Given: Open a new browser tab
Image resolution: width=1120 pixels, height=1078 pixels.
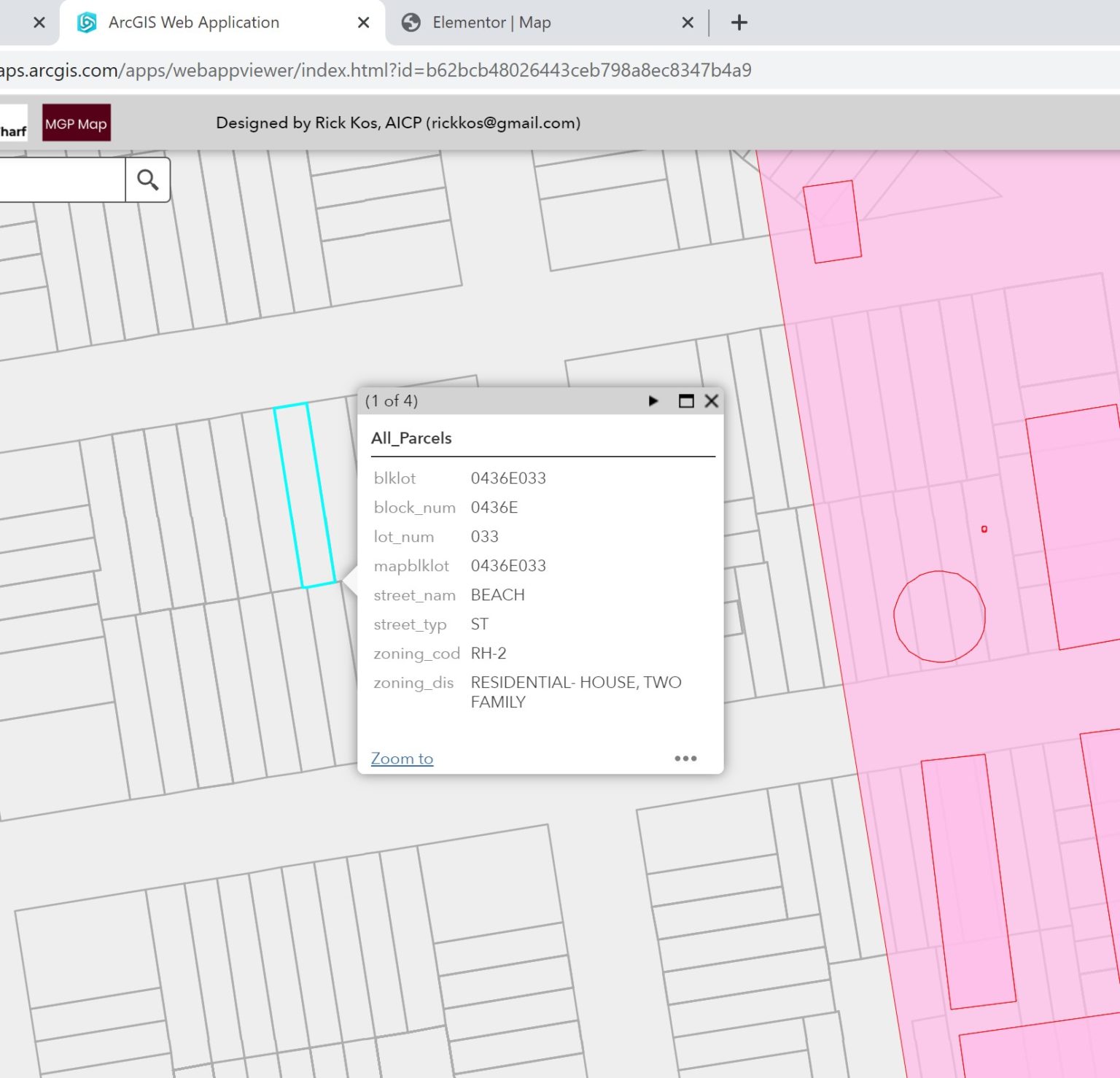Looking at the screenshot, I should [739, 23].
